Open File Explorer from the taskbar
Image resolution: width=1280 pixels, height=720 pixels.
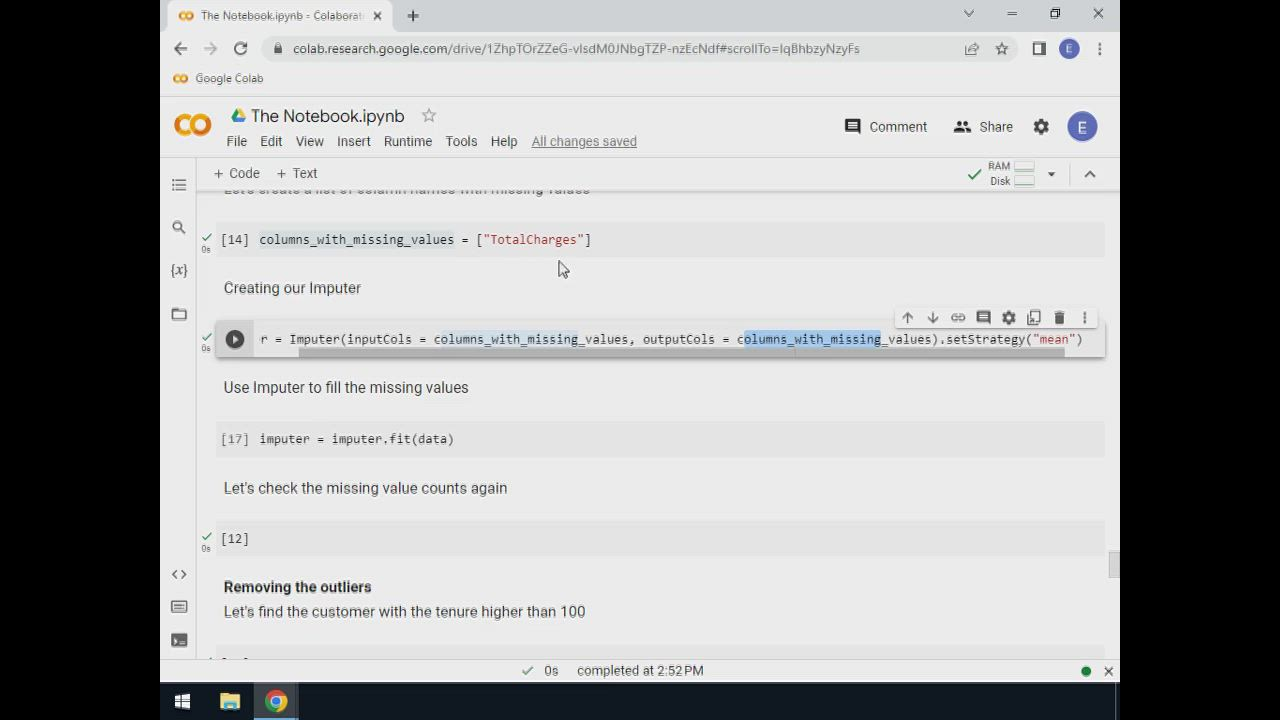[x=230, y=702]
